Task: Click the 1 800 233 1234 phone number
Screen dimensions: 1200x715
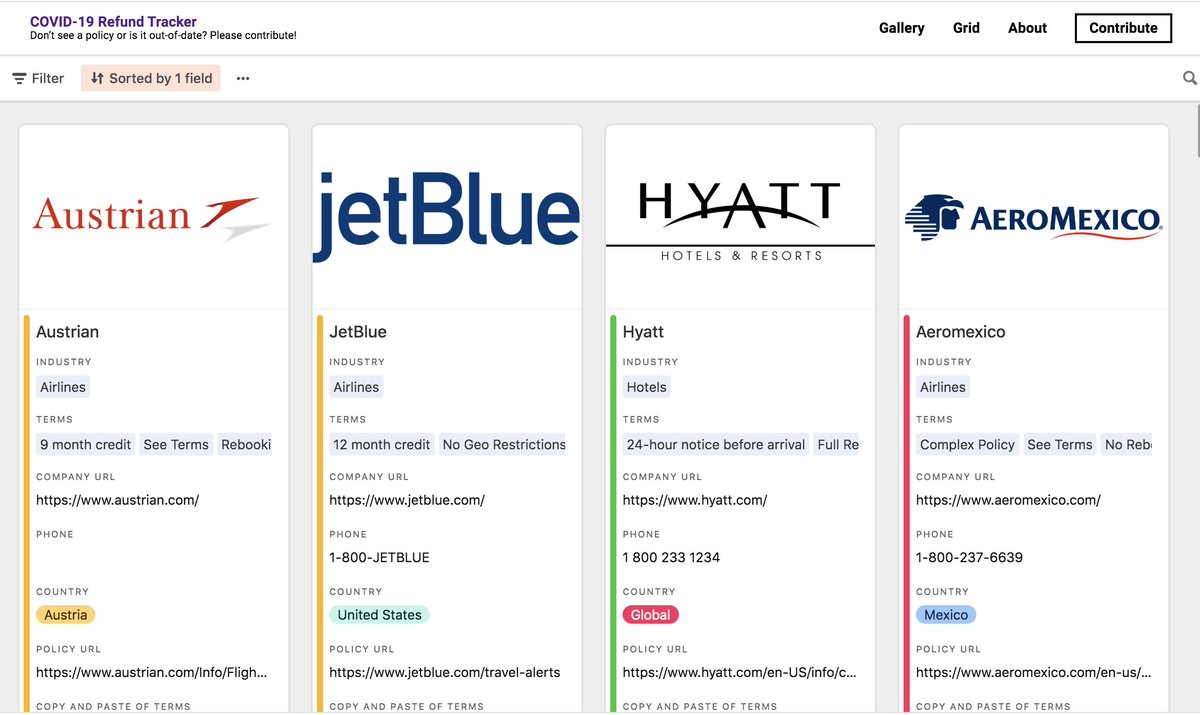Action: tap(671, 558)
